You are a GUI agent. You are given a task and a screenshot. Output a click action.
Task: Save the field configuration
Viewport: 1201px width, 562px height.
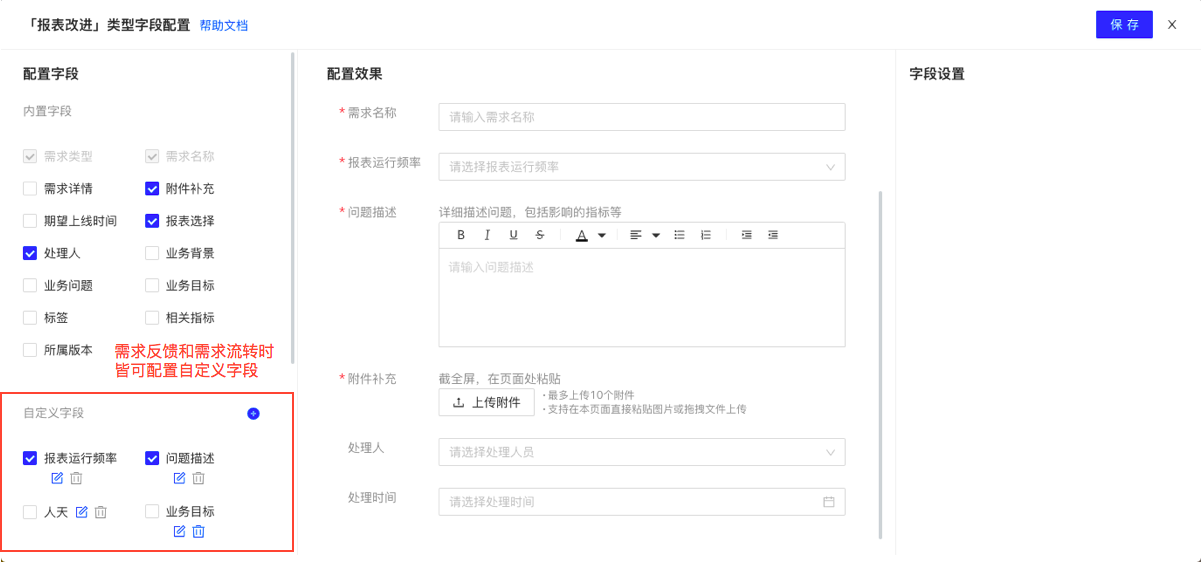click(1124, 25)
